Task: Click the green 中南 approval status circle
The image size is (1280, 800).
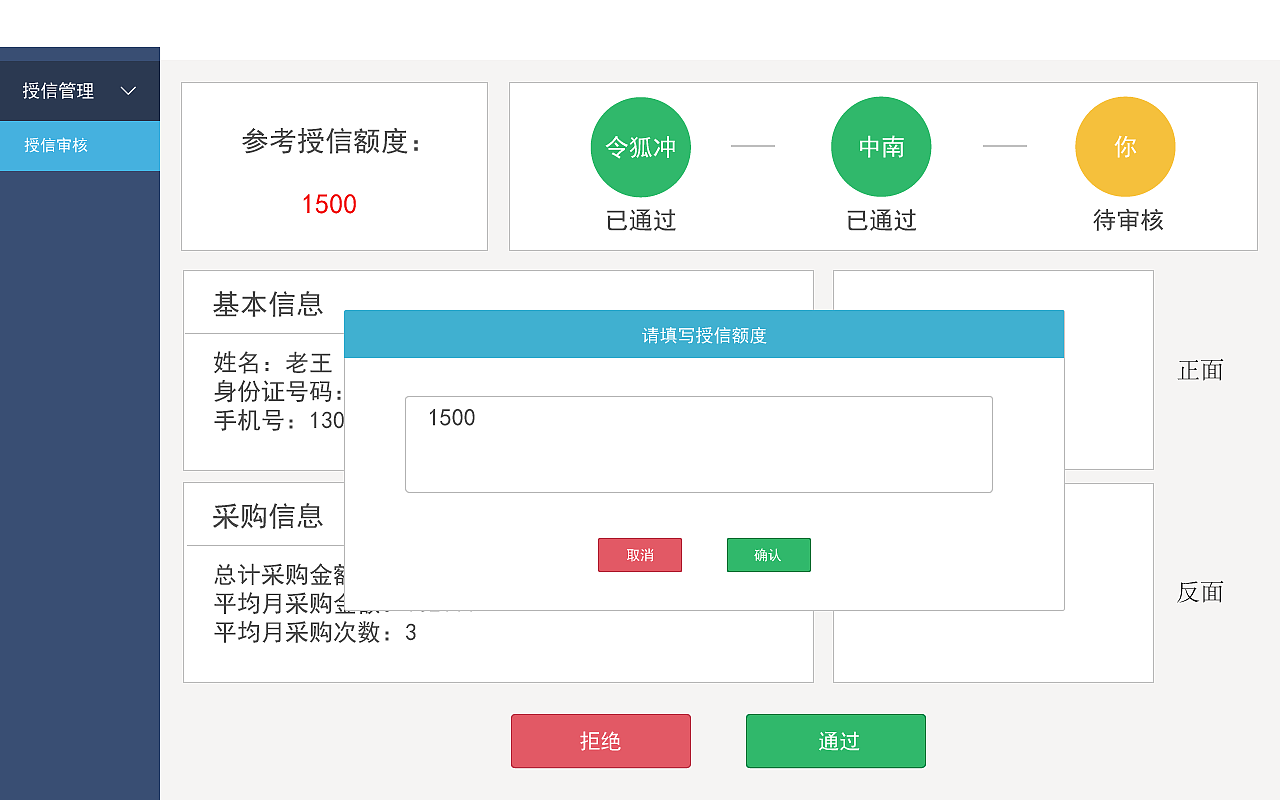Action: click(x=881, y=146)
